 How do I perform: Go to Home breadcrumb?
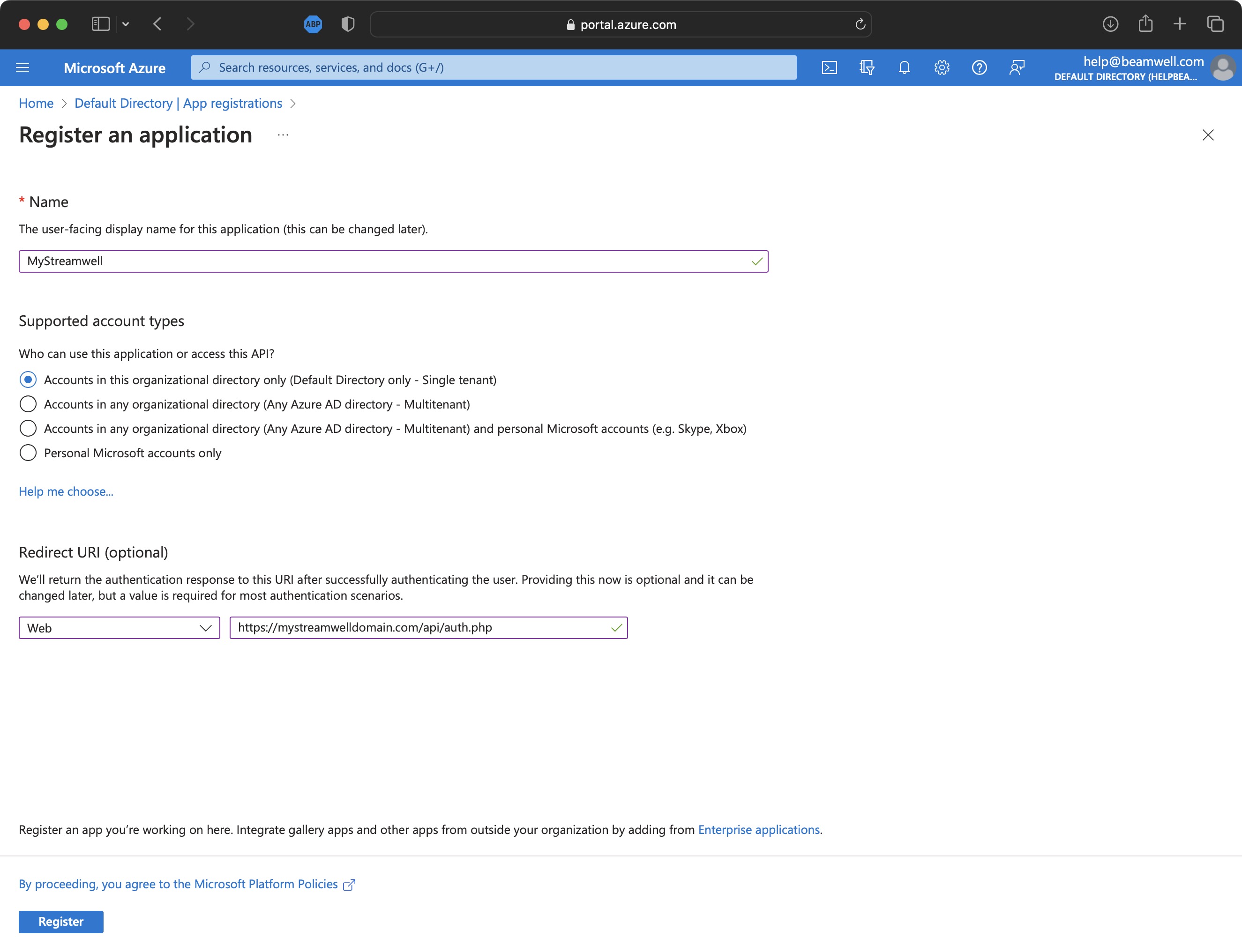(x=36, y=103)
